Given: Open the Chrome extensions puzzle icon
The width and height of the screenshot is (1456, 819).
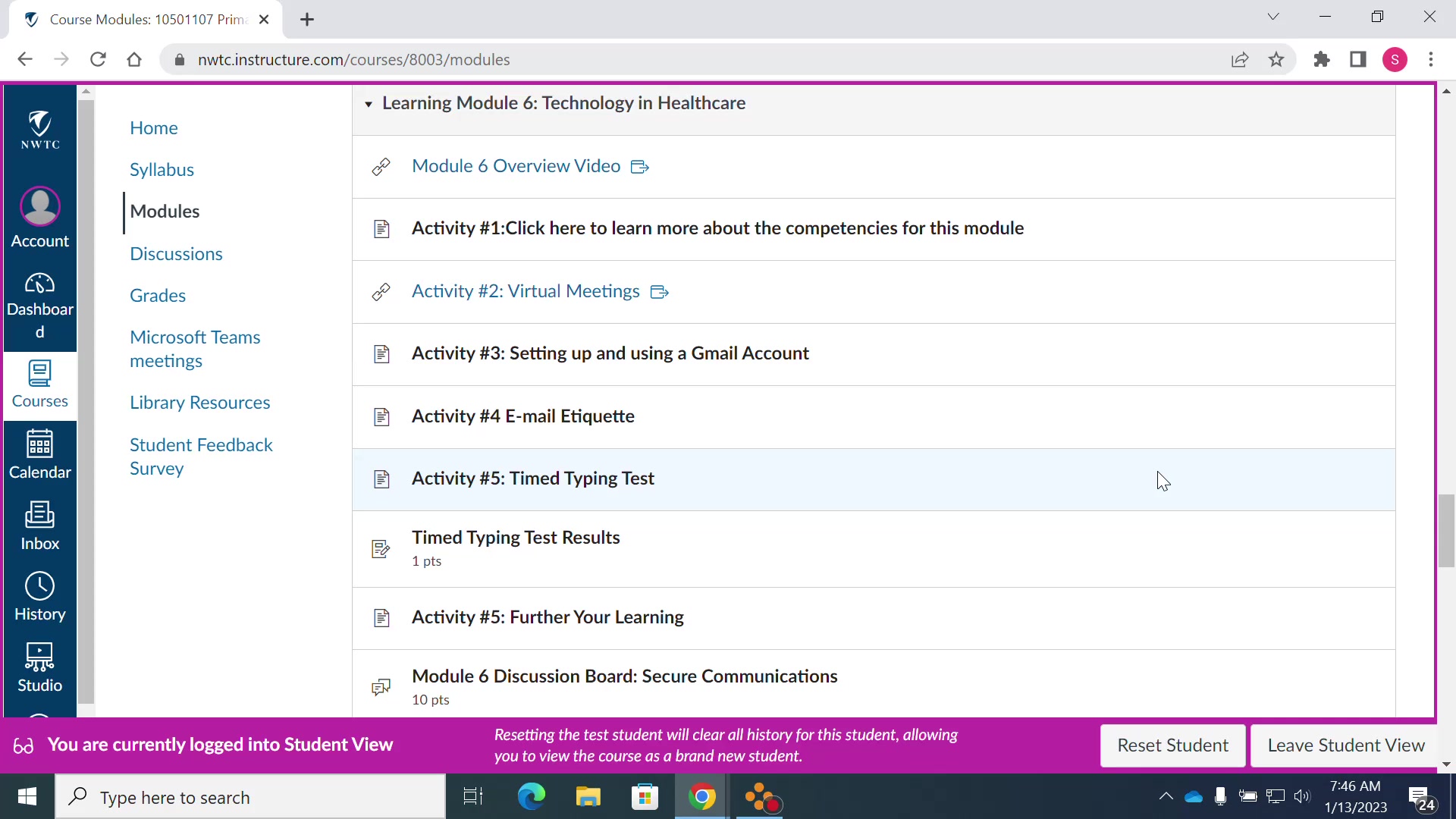Looking at the screenshot, I should pos(1322,59).
